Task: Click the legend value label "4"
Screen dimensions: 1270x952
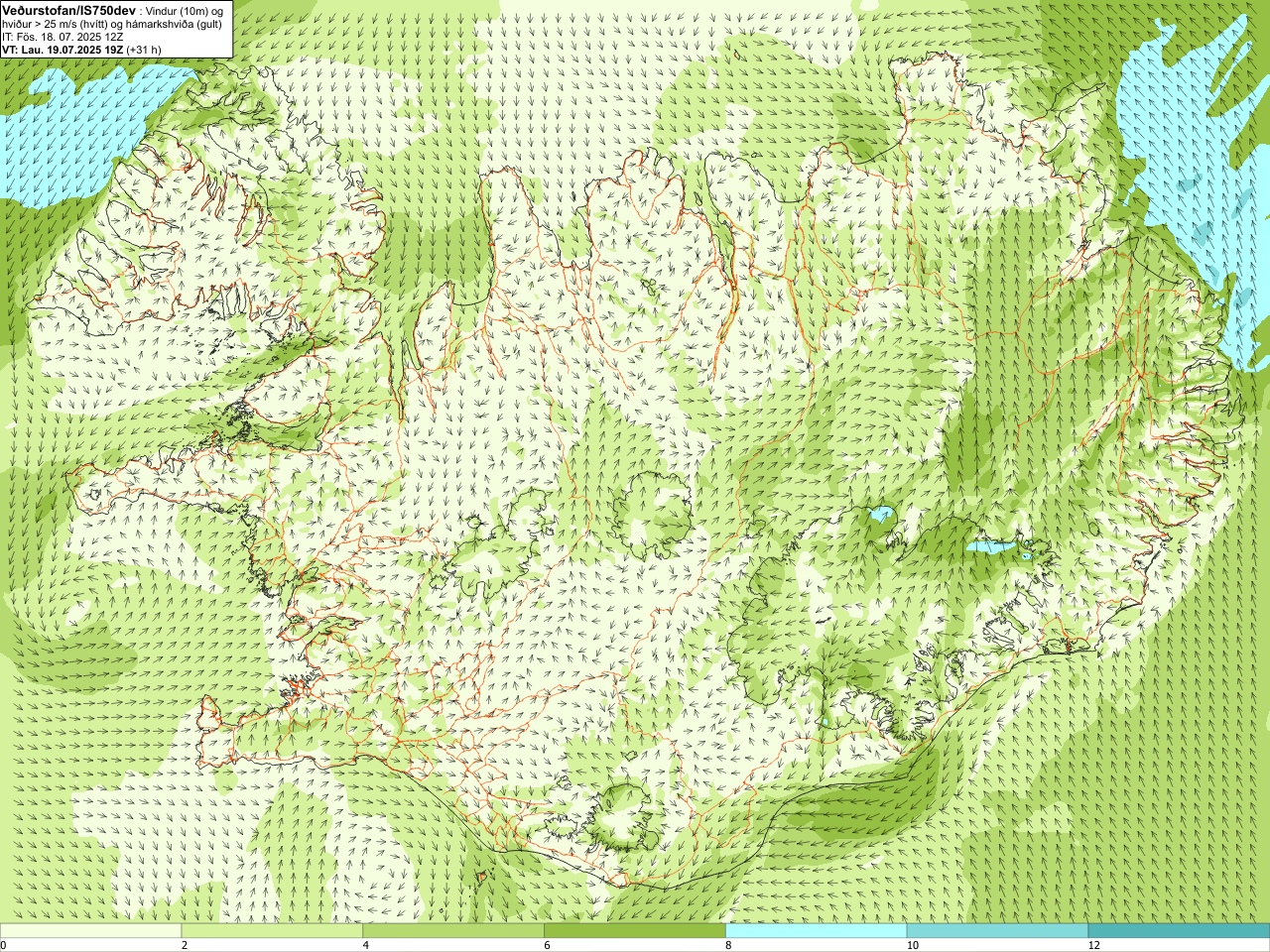Action: [366, 945]
